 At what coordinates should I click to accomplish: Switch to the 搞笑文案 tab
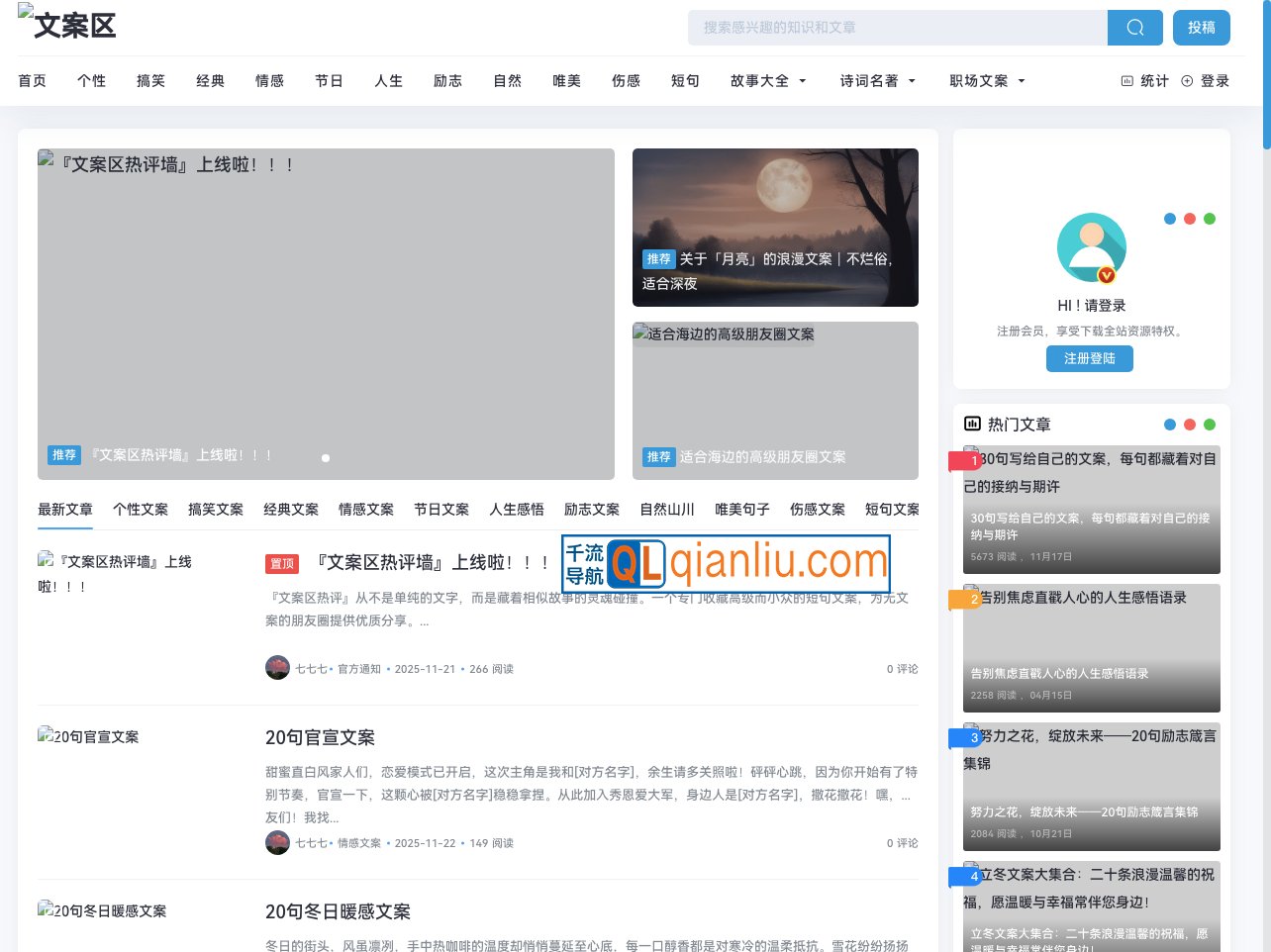[215, 509]
